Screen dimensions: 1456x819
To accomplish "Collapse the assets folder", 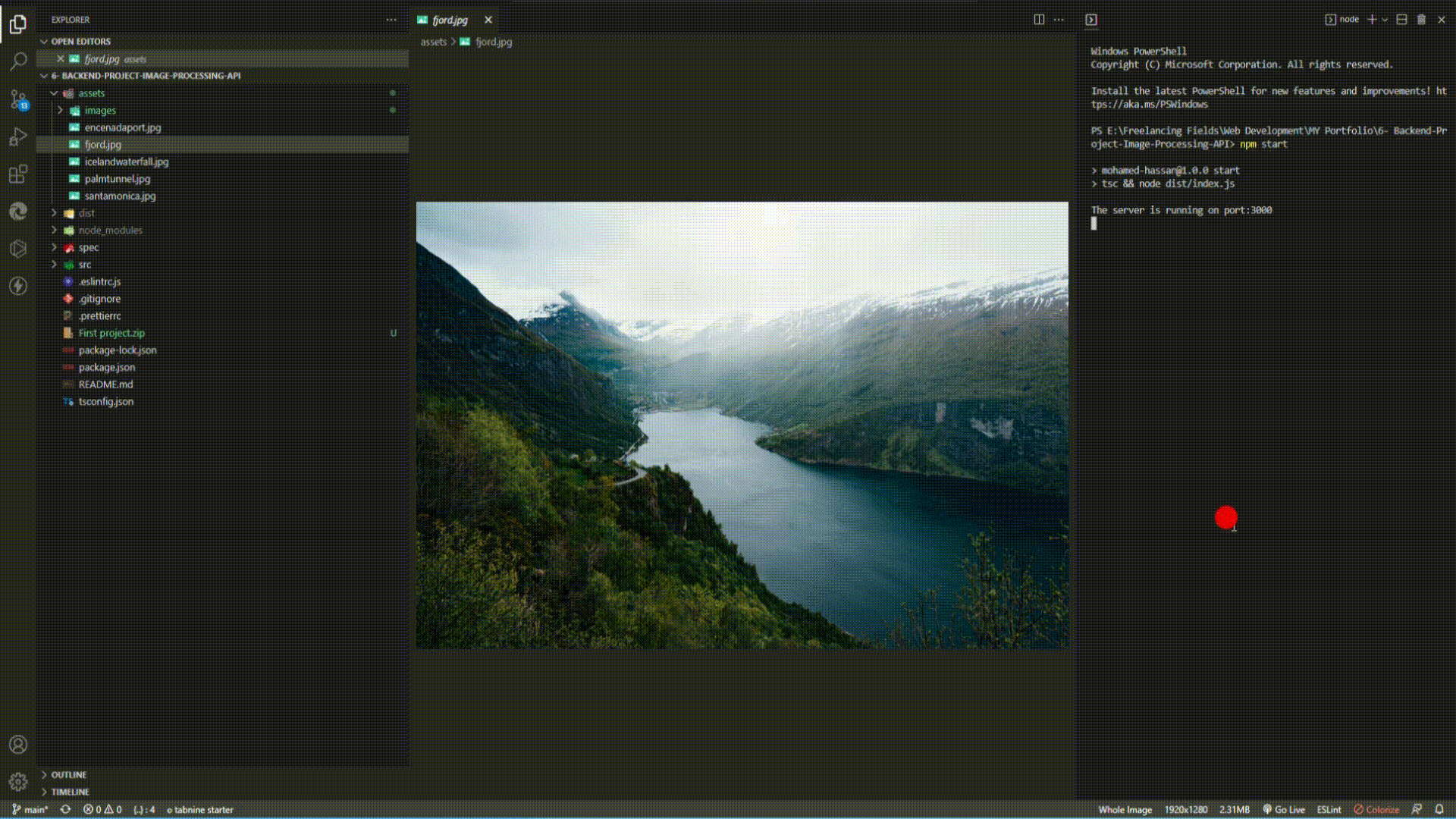I will click(x=54, y=93).
